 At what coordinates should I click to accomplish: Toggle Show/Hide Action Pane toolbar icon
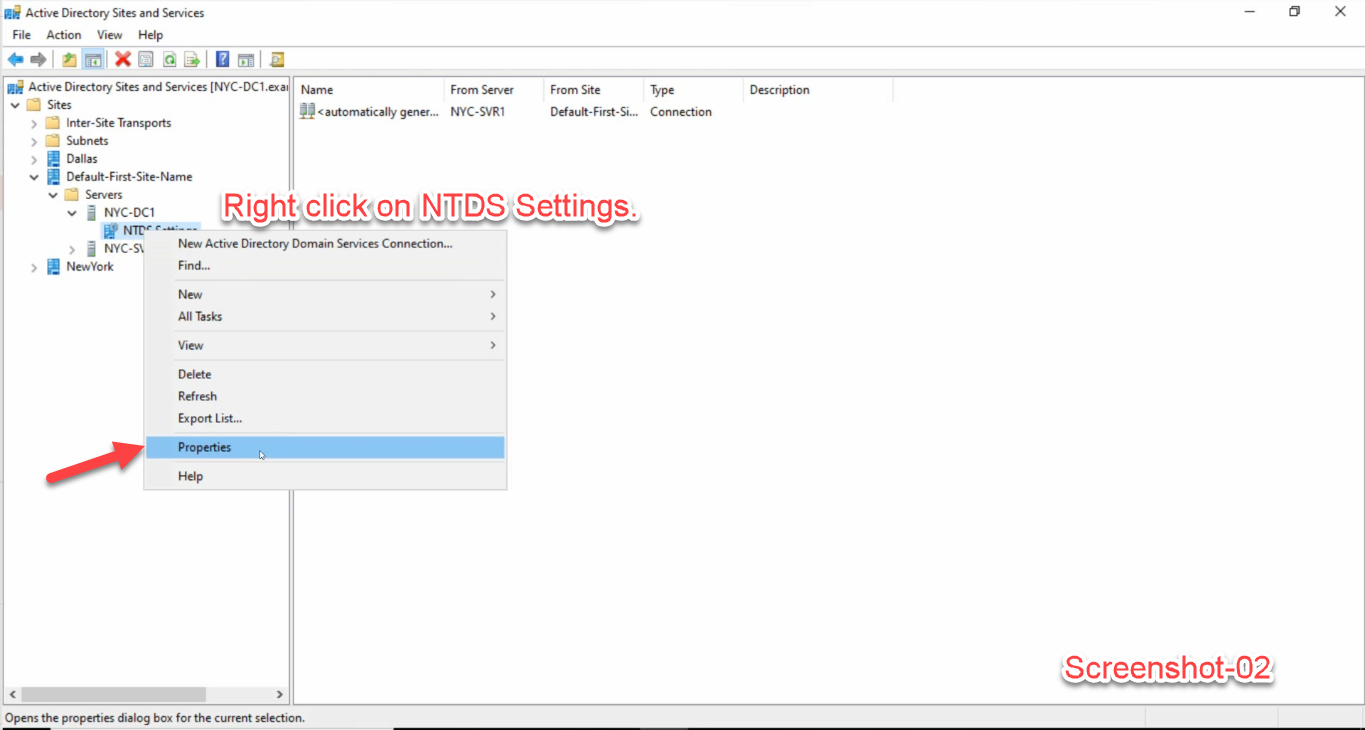246,60
